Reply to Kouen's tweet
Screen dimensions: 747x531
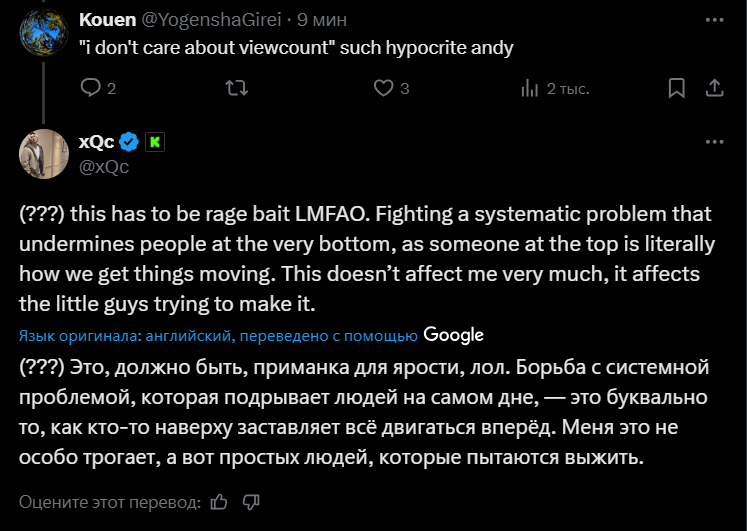(x=90, y=89)
